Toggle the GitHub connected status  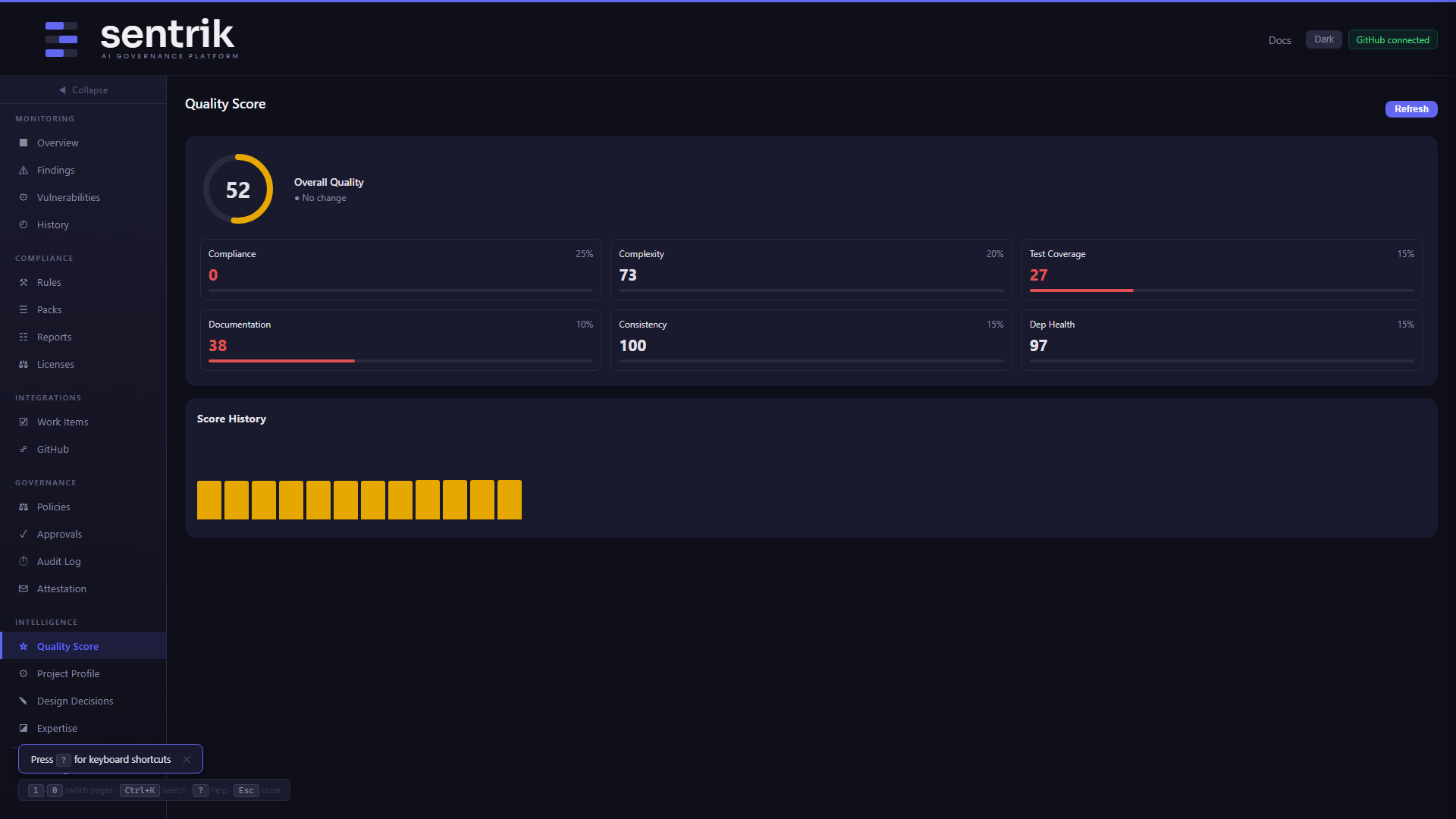(x=1392, y=39)
